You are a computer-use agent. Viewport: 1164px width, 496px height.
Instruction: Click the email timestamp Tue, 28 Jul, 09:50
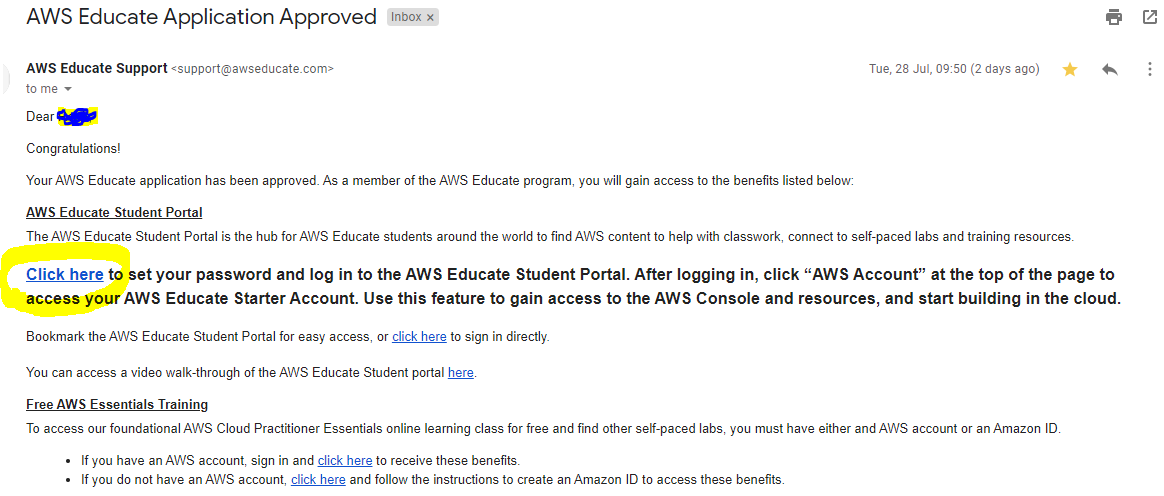click(953, 69)
